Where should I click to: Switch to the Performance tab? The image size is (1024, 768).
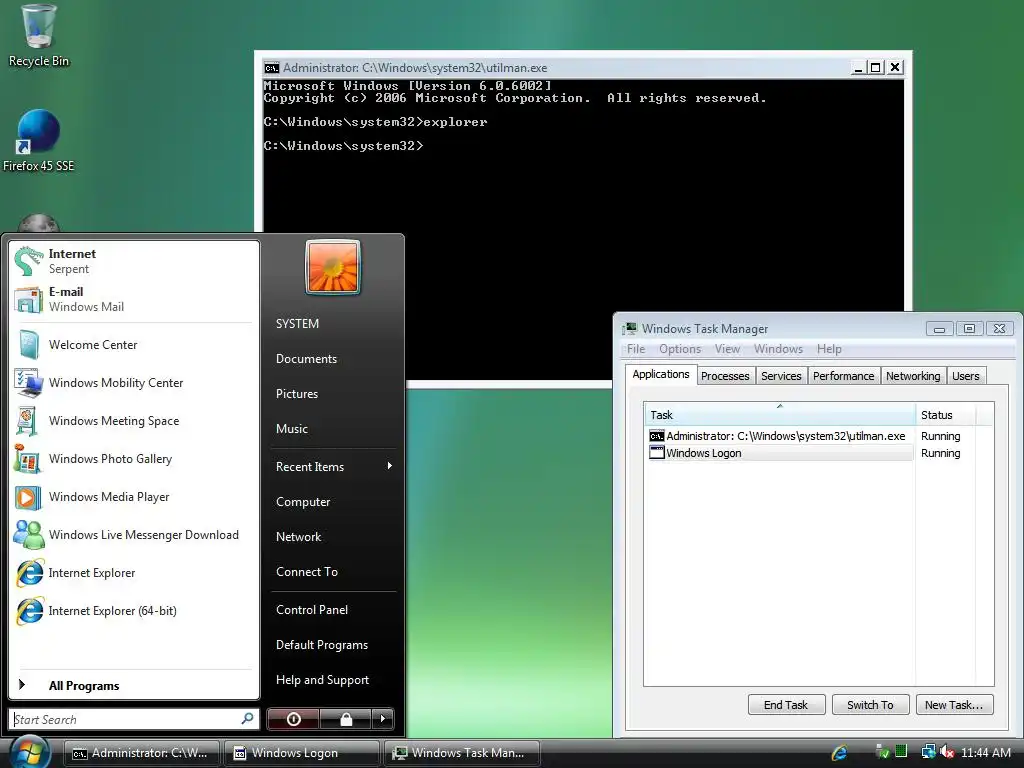[x=843, y=376]
